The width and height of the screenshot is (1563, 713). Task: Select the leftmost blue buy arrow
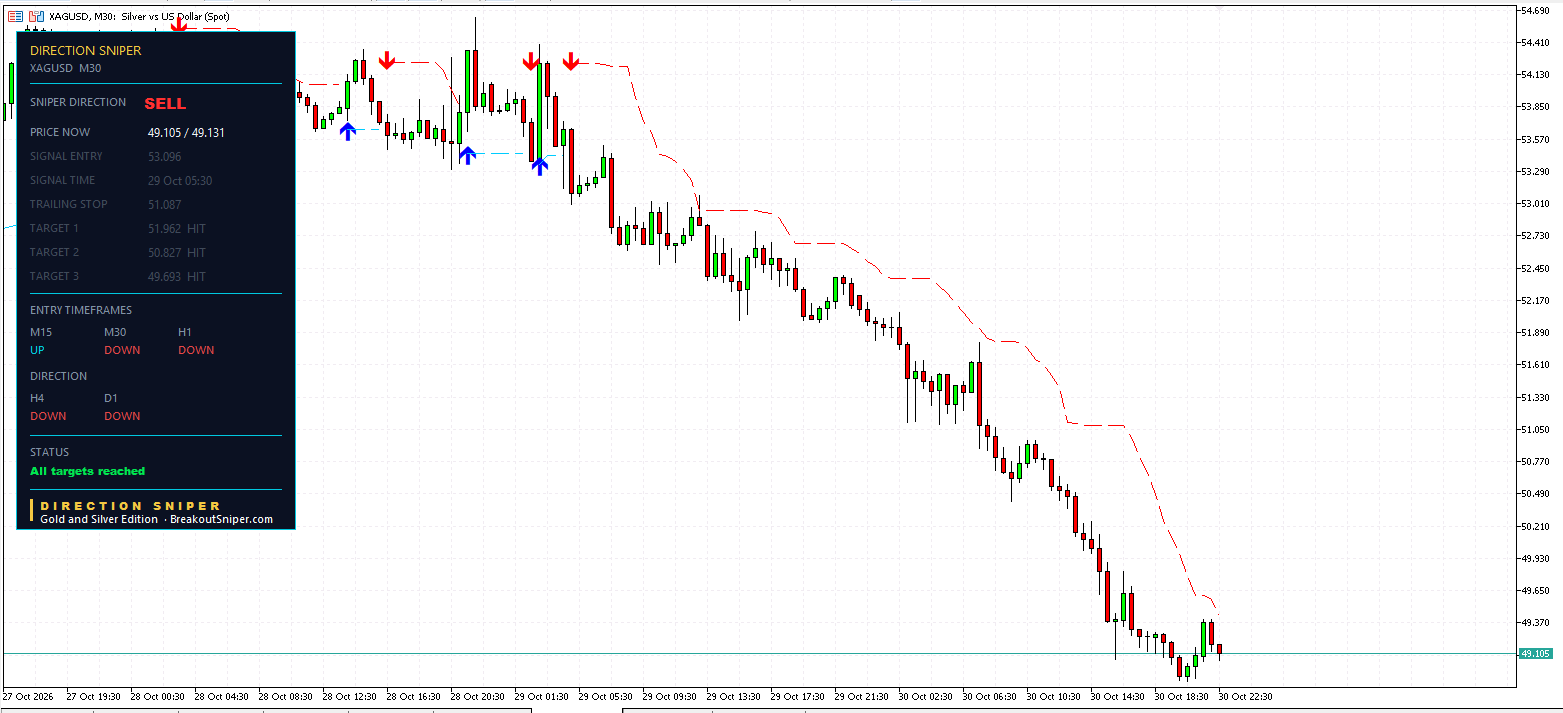(x=347, y=130)
